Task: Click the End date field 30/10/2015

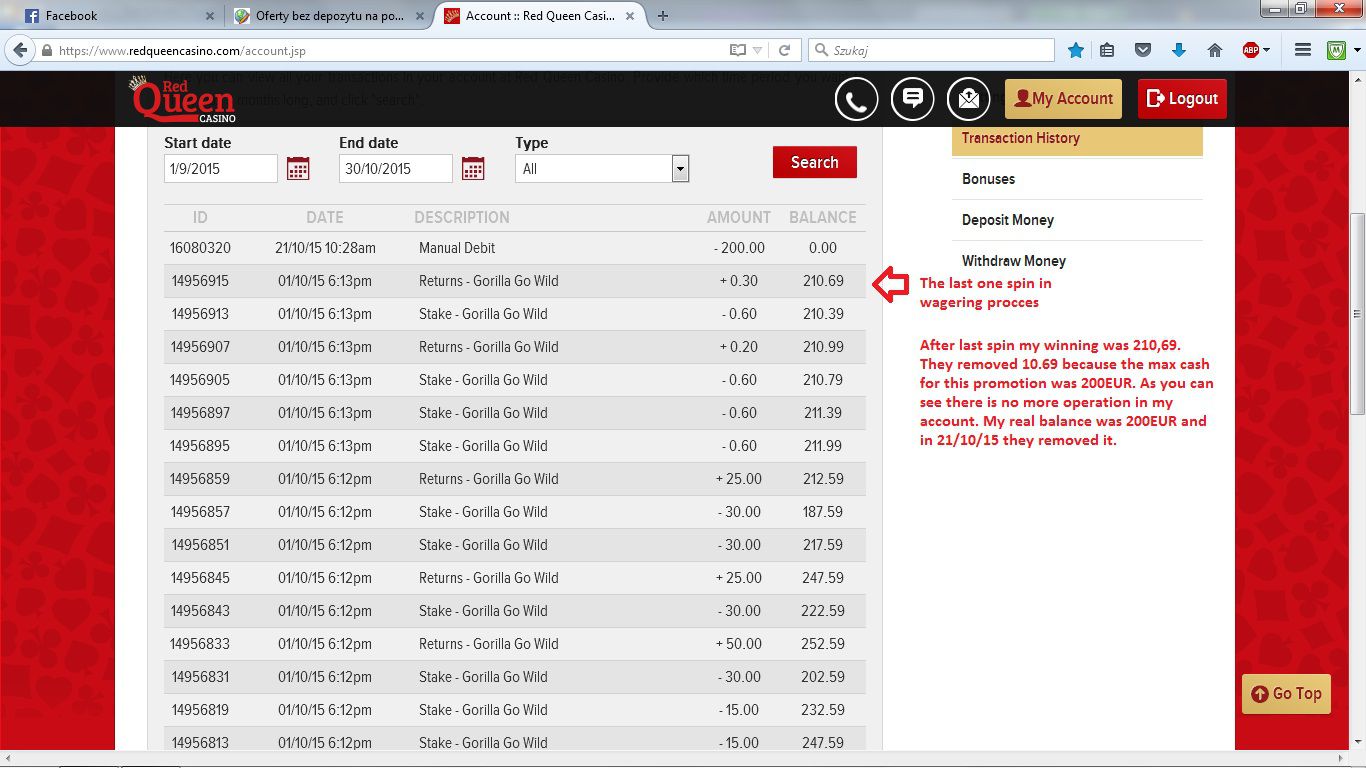Action: (395, 169)
